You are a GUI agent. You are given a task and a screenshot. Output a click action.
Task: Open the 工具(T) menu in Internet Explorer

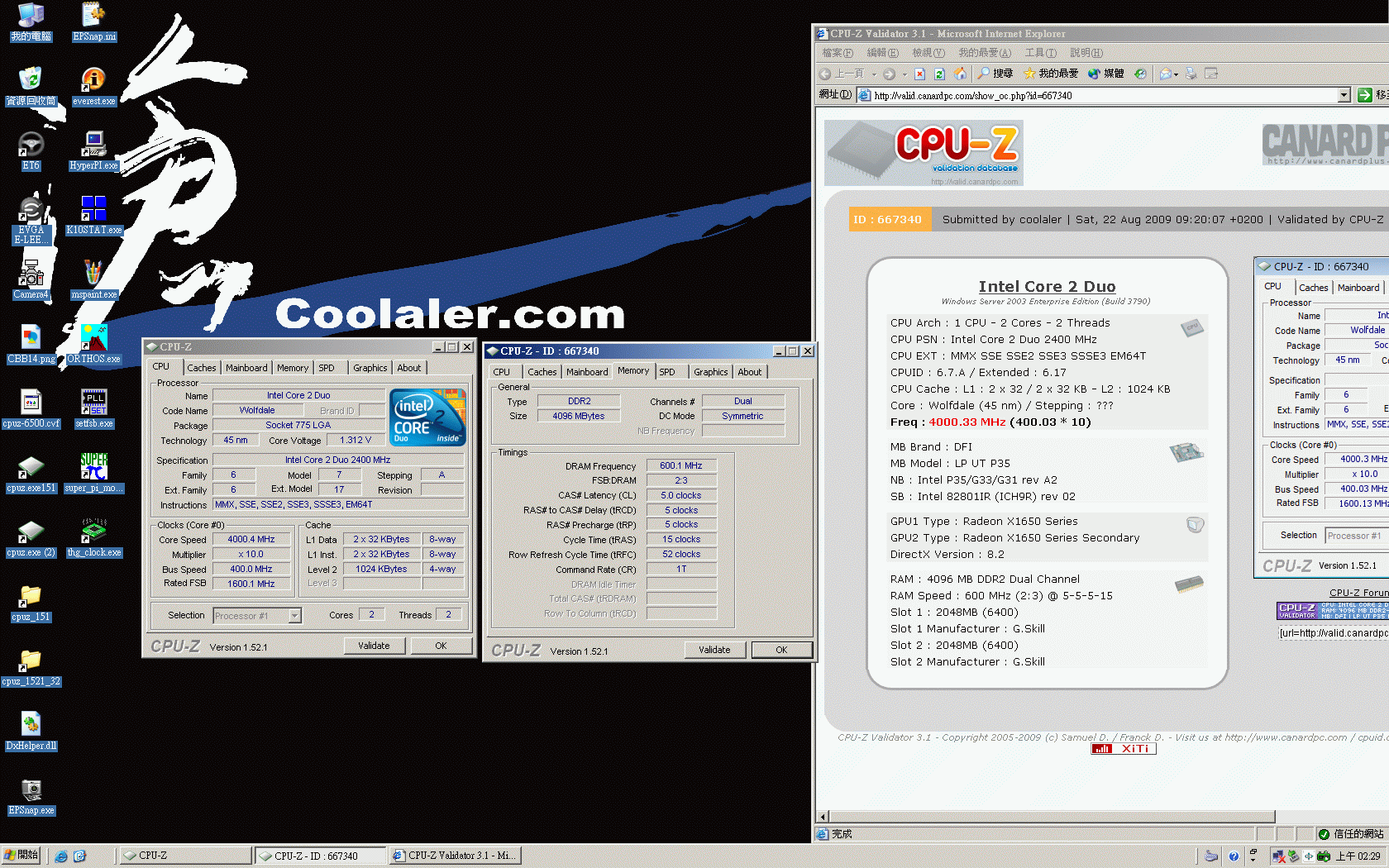1041,52
